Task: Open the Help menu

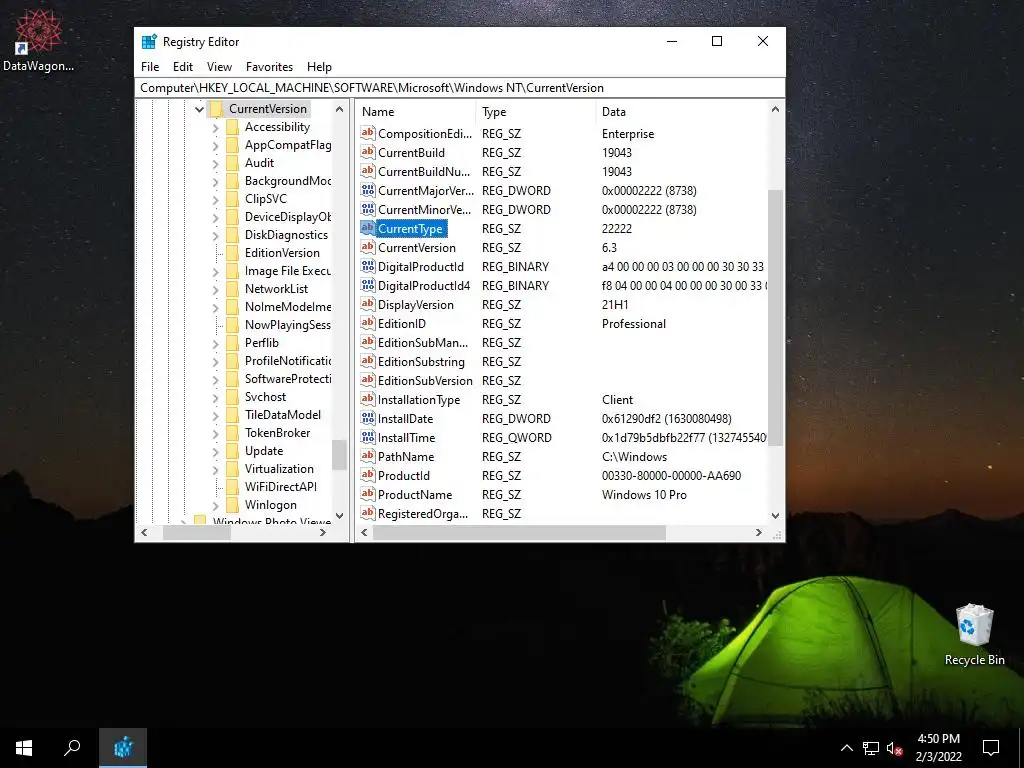Action: (319, 67)
